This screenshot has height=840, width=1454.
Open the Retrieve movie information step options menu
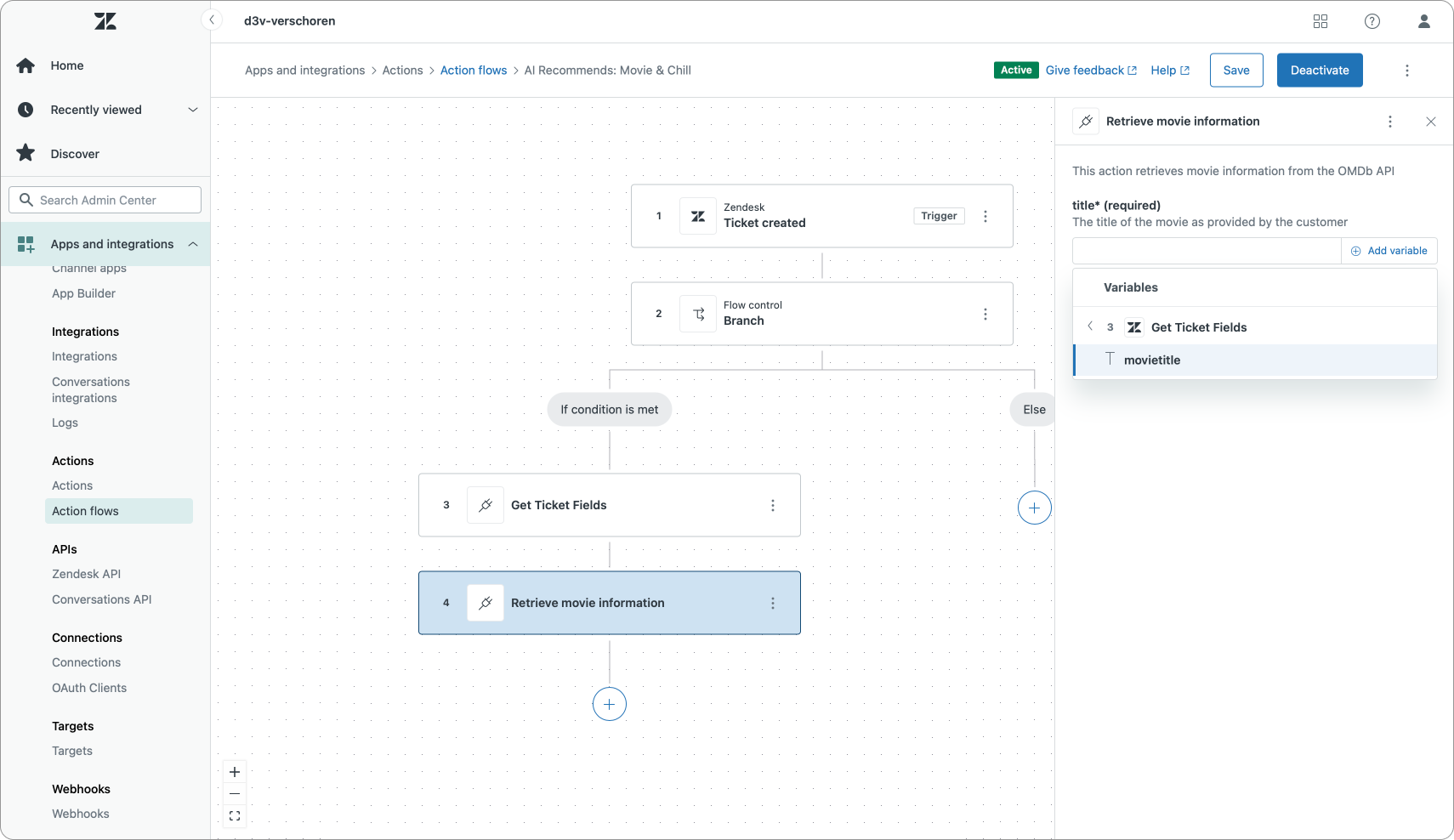click(x=773, y=603)
